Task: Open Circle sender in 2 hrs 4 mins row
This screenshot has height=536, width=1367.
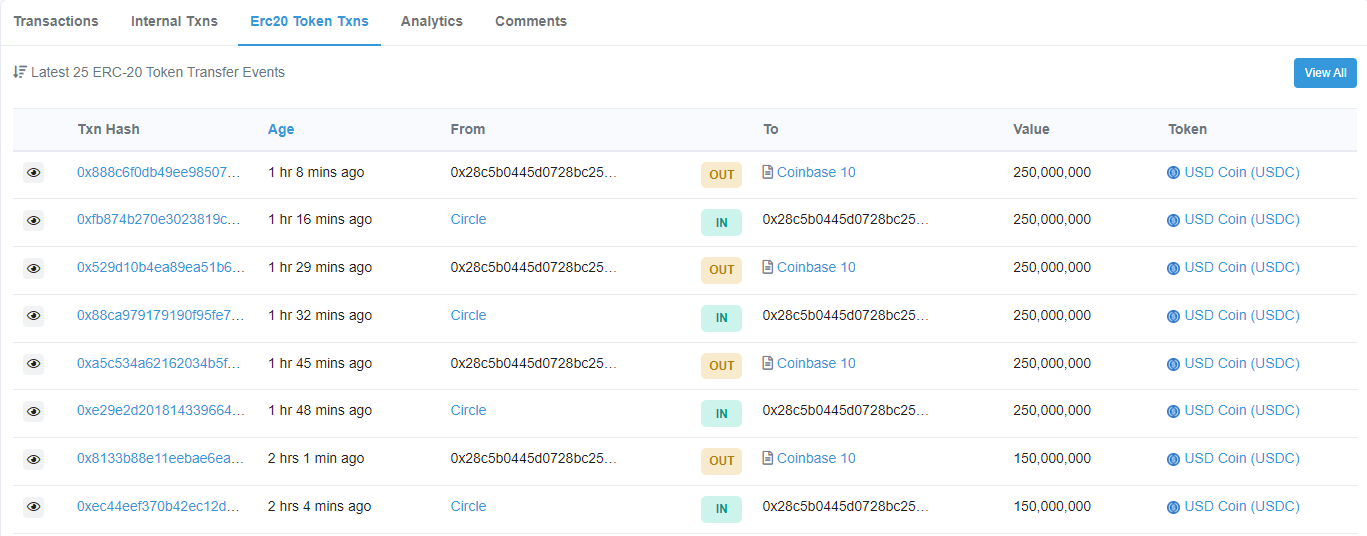Action: [468, 506]
